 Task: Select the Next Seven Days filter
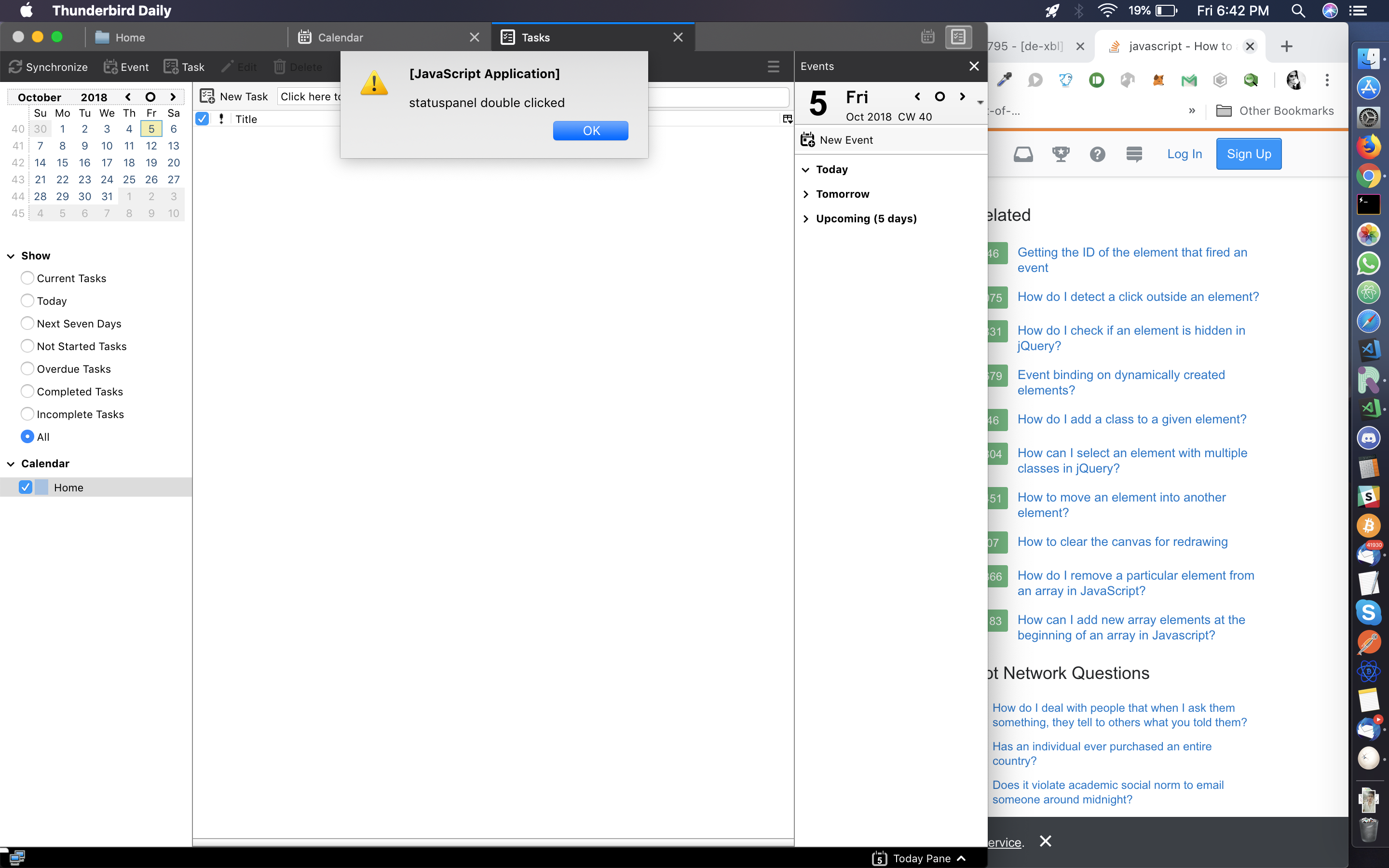click(x=27, y=323)
